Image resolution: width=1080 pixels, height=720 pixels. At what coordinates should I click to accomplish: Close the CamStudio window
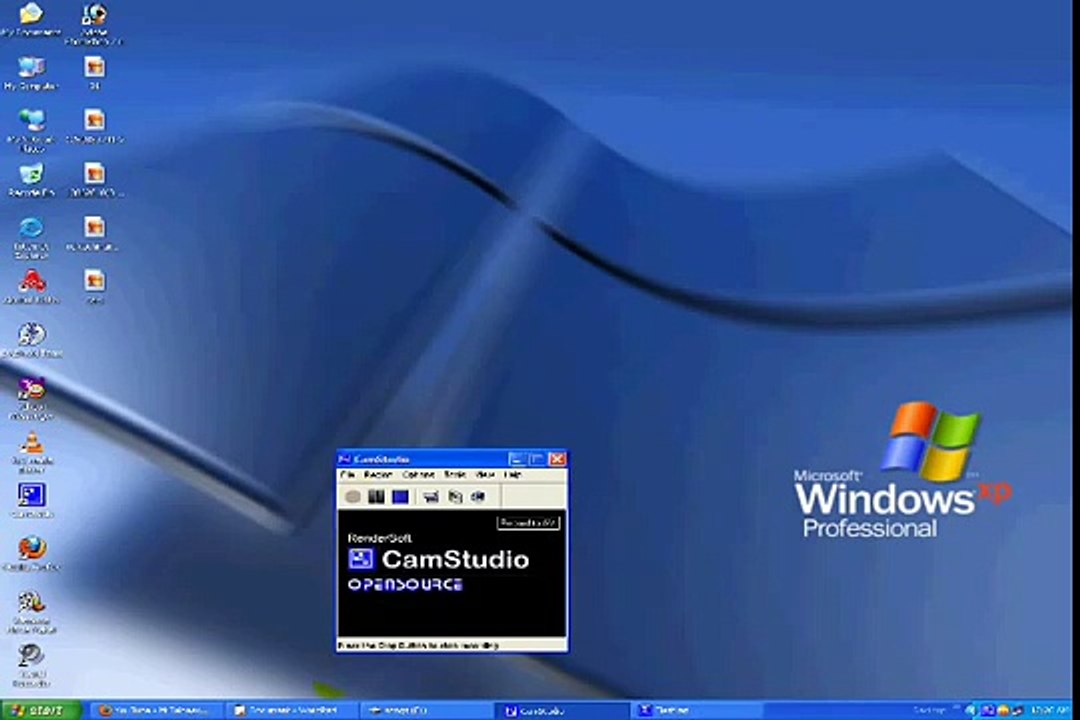[x=557, y=459]
